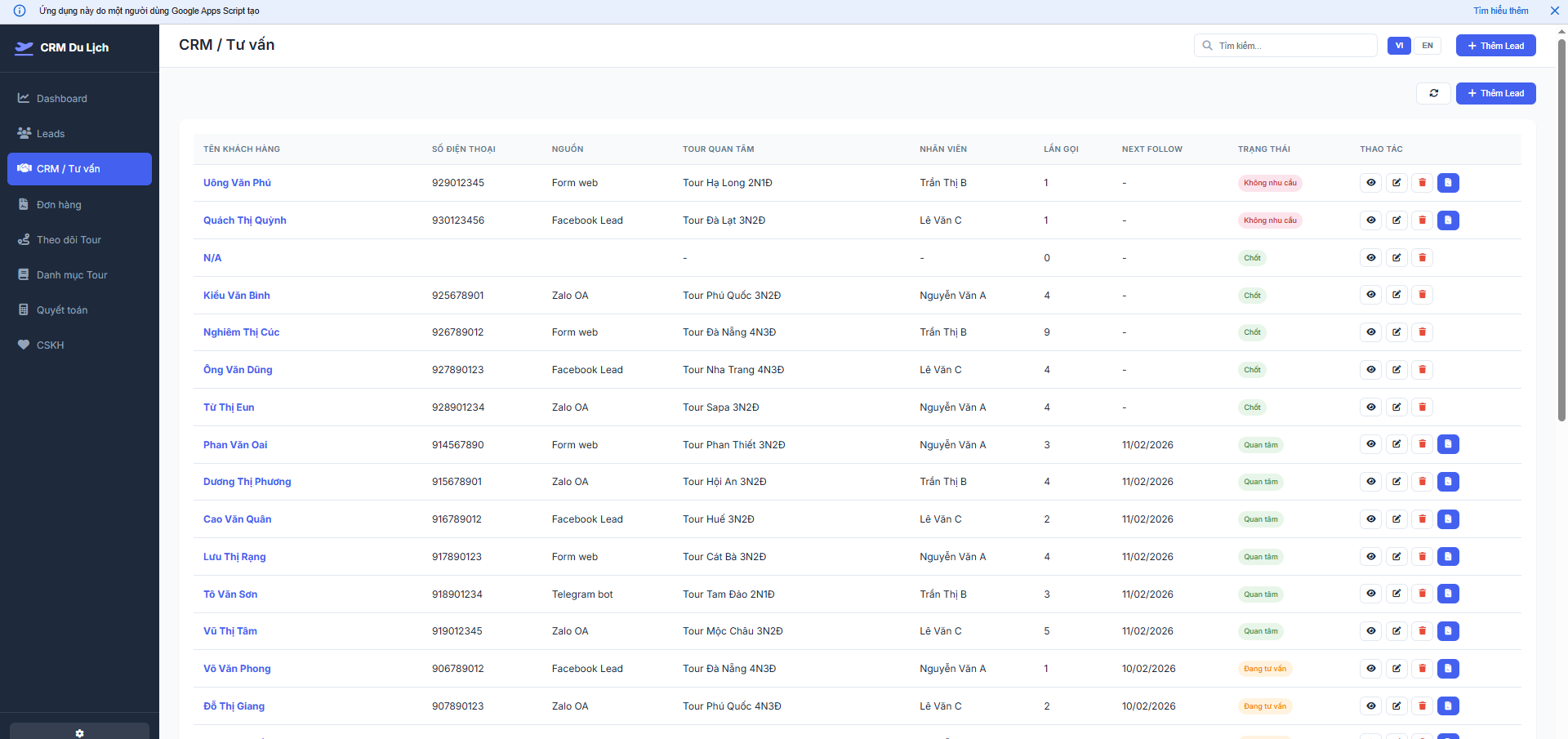
Task: Switch language to VI
Action: pos(1399,46)
